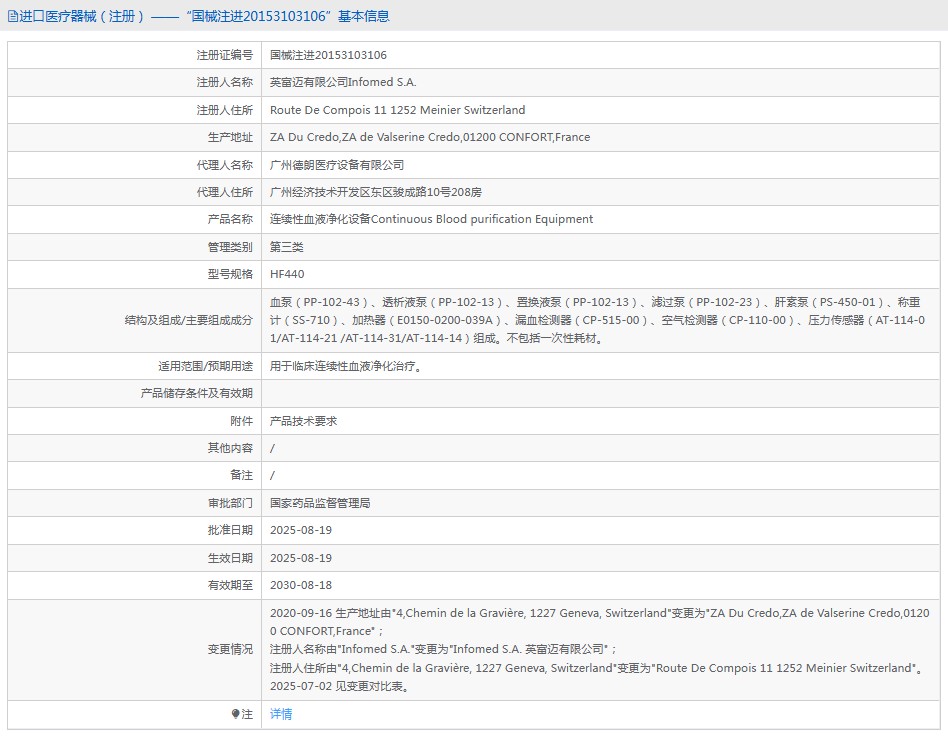
Task: Click the 代理人住所 label
Action: (x=224, y=192)
